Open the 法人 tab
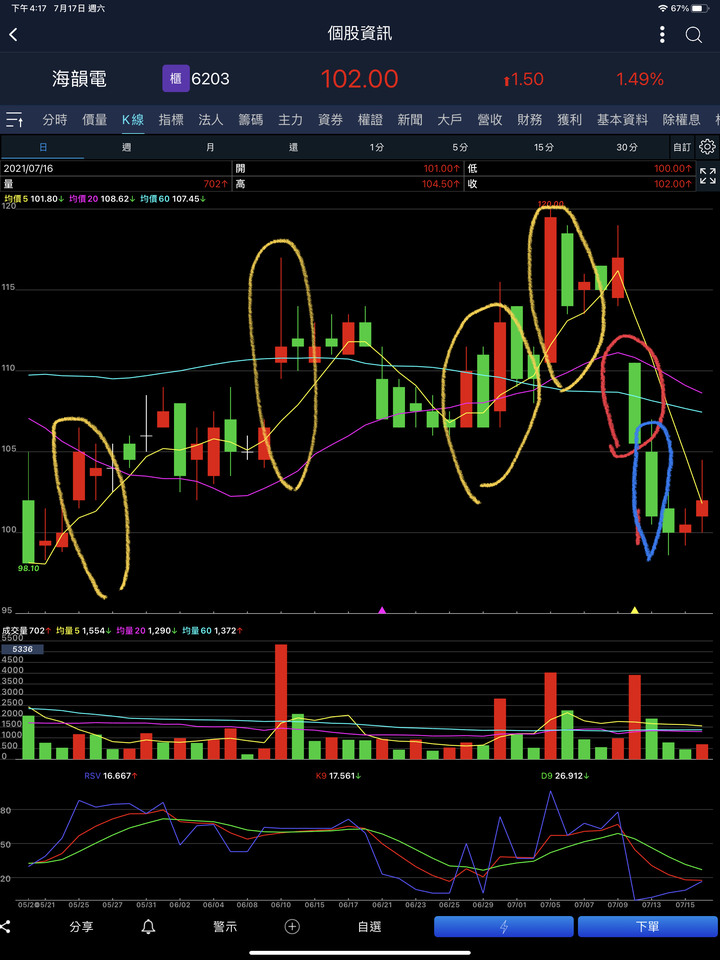Screen dimensions: 720x960 211,119
